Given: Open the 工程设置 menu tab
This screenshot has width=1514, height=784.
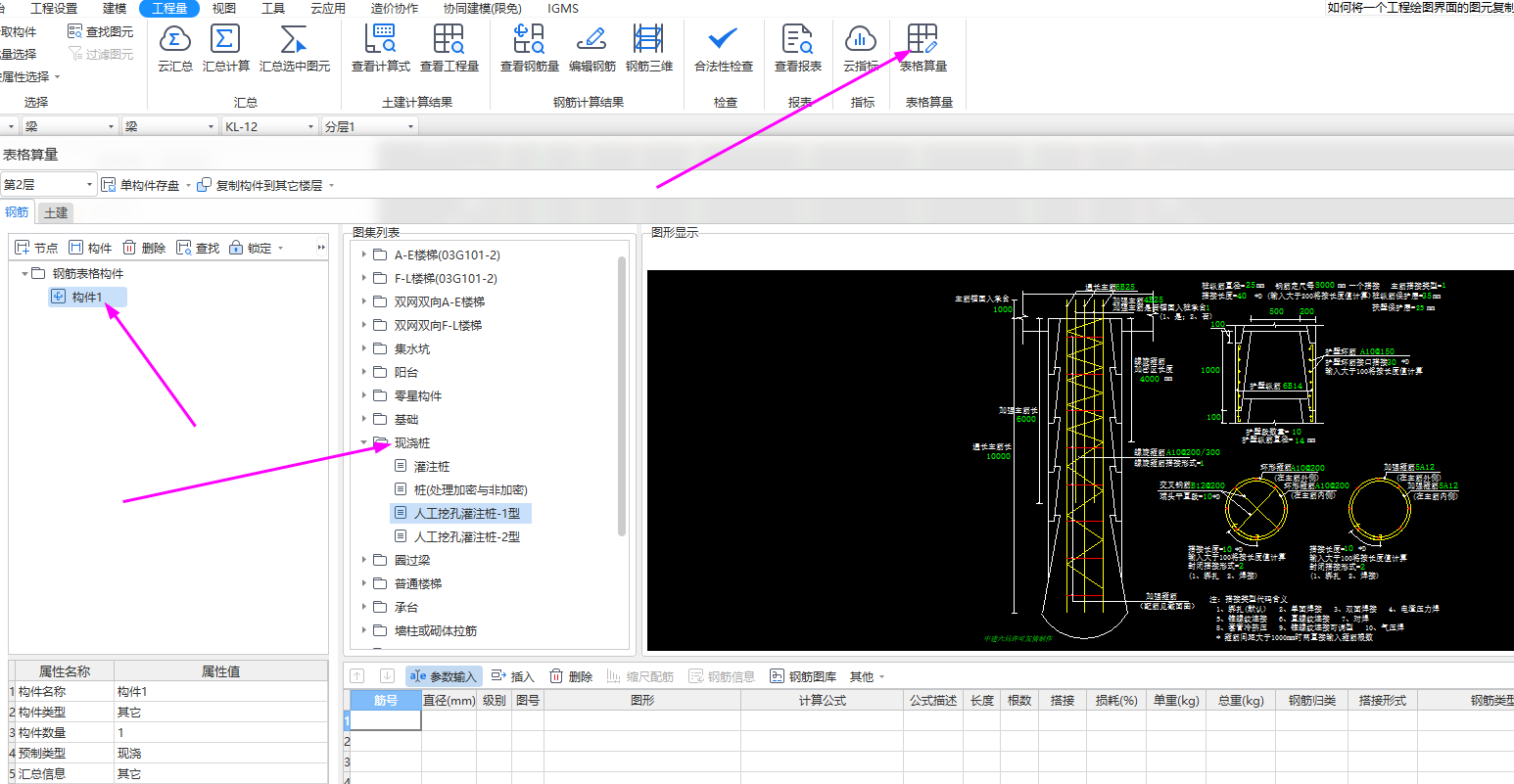Looking at the screenshot, I should (x=54, y=8).
